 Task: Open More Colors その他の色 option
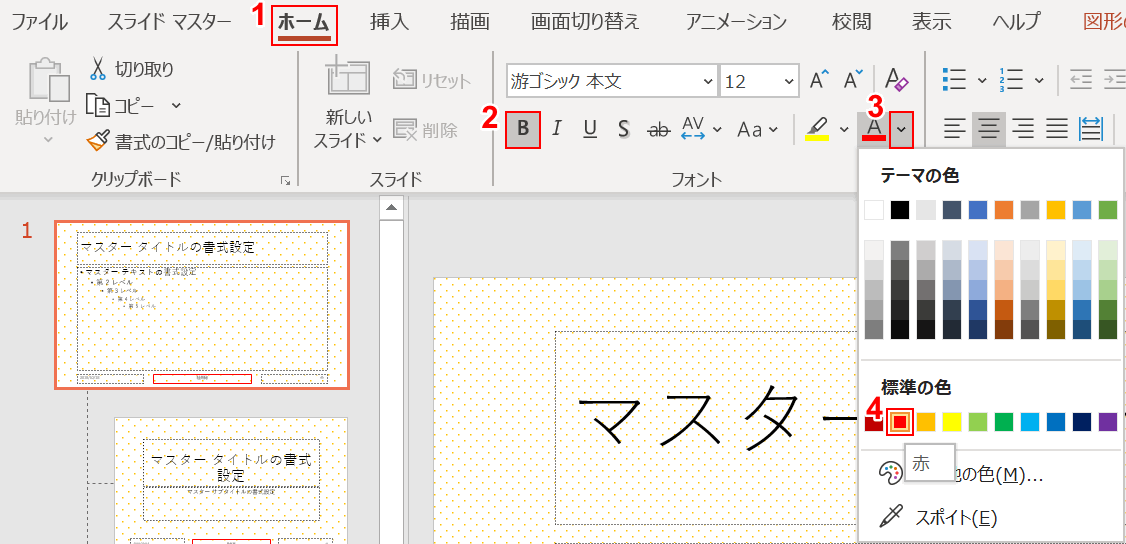(991, 474)
